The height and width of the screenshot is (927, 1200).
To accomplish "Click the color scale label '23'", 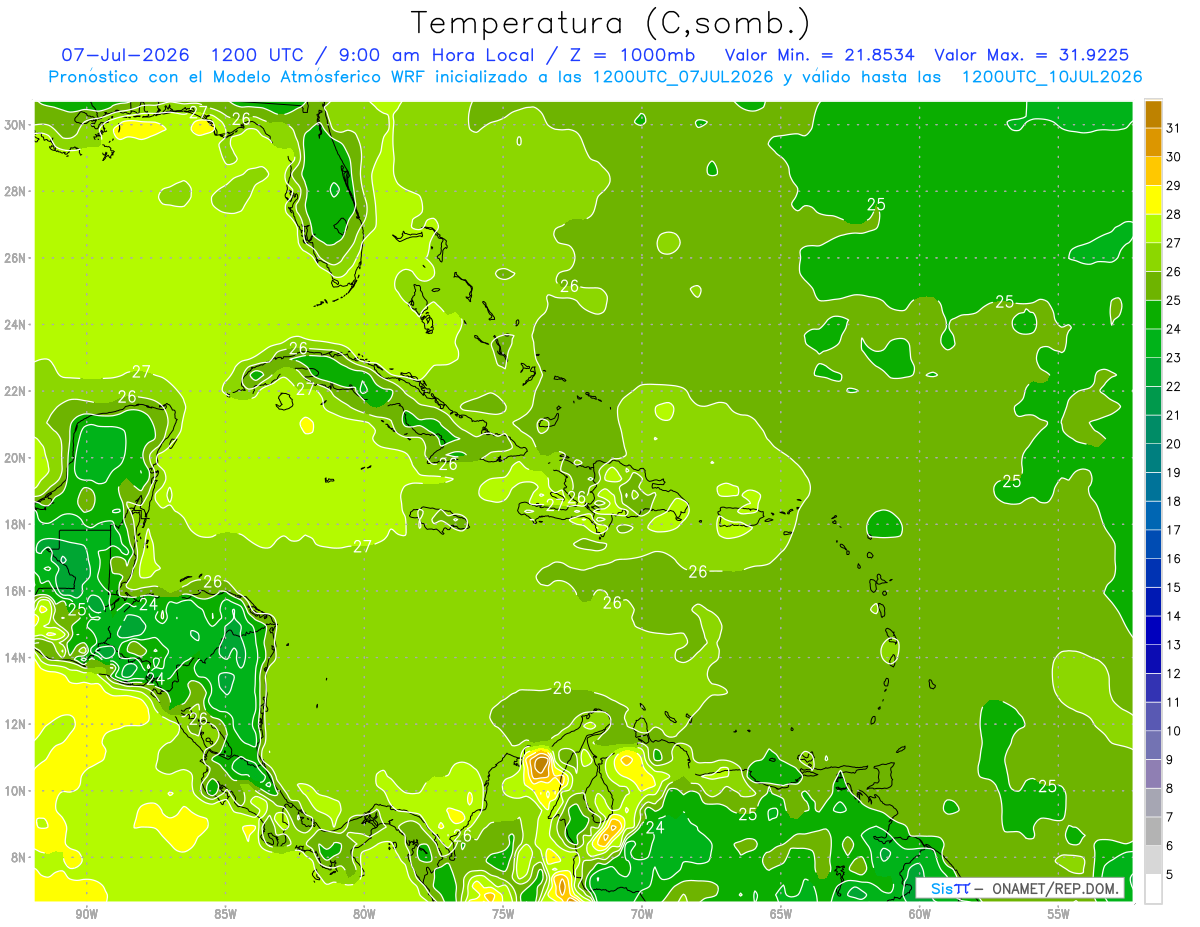I will [1174, 357].
